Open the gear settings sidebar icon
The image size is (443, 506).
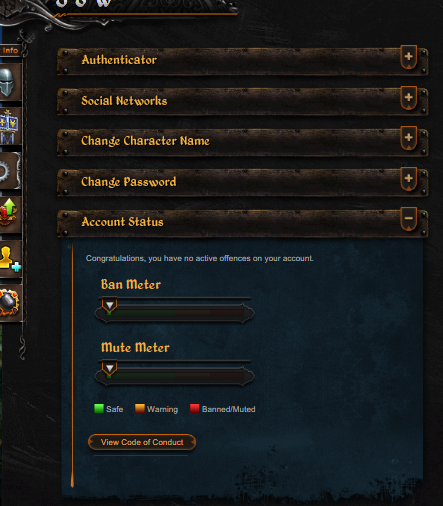[9, 171]
